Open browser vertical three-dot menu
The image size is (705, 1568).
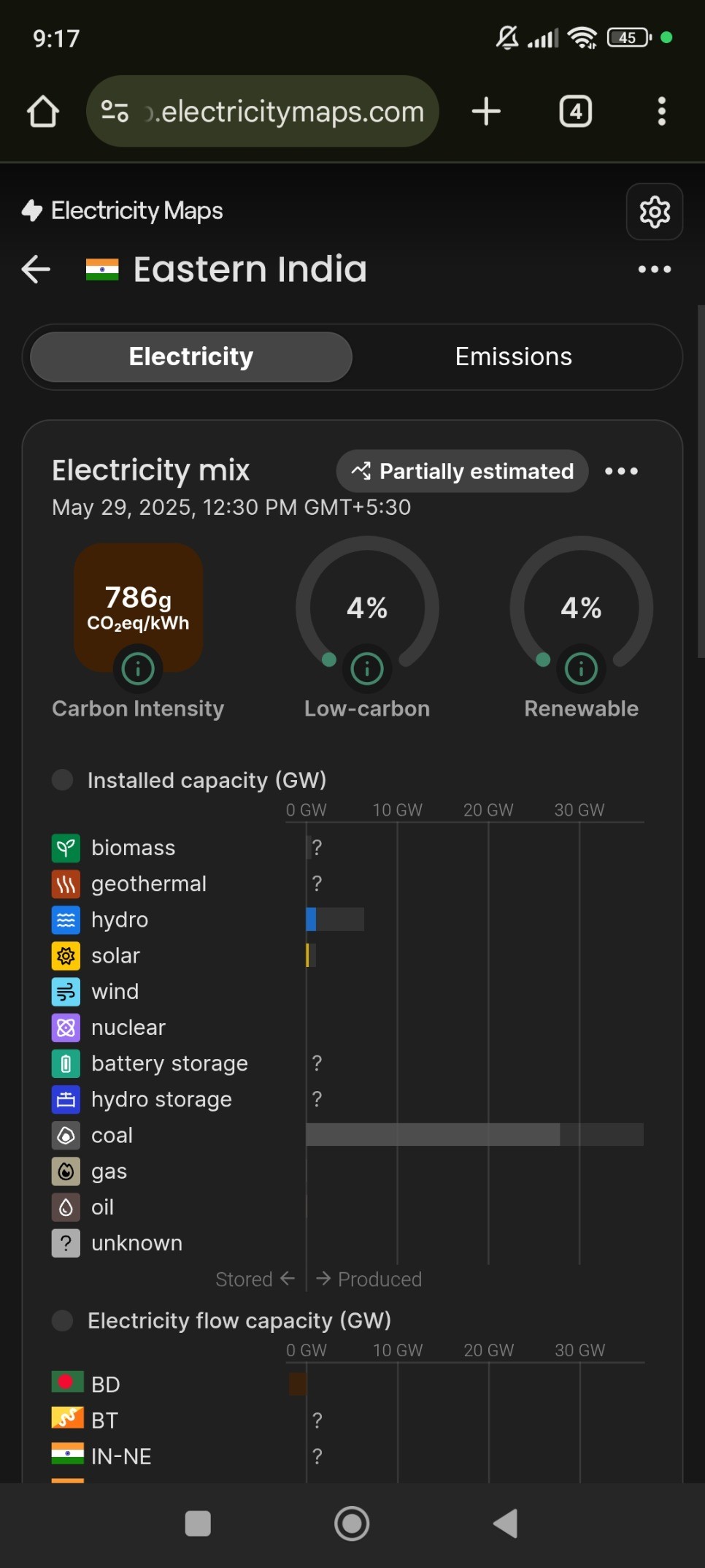pyautogui.click(x=661, y=112)
